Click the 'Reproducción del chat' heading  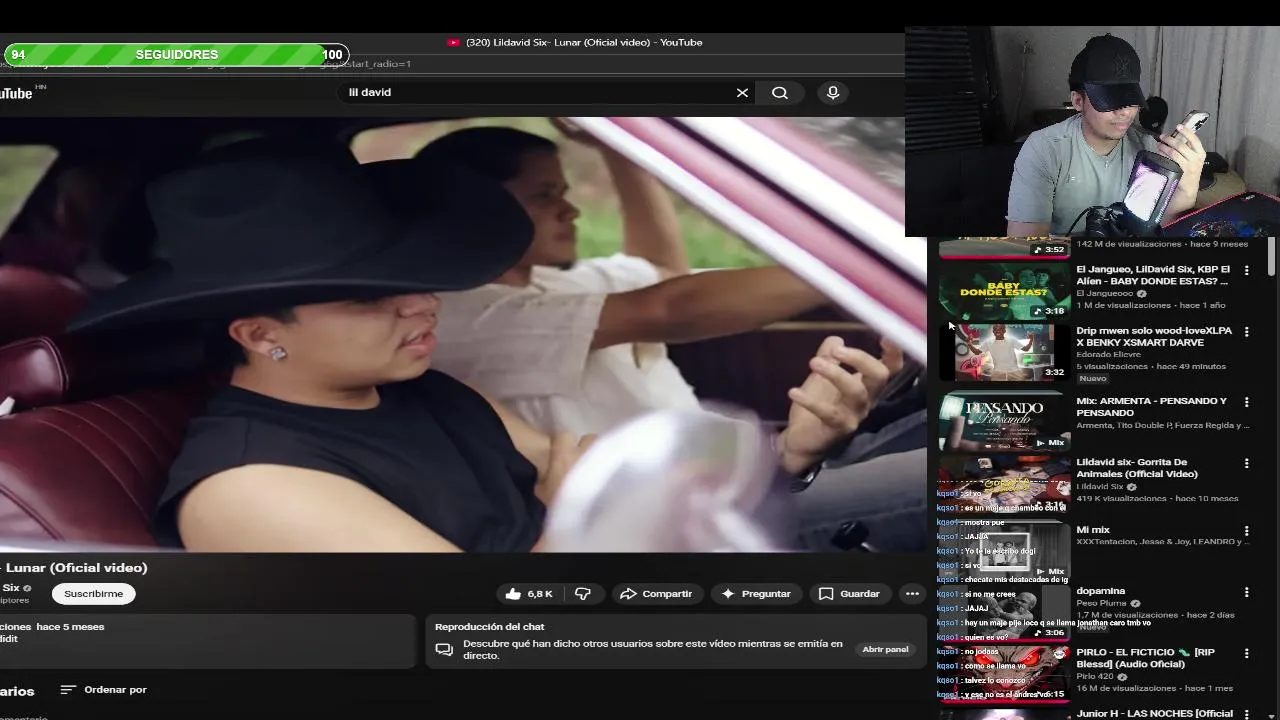click(490, 627)
